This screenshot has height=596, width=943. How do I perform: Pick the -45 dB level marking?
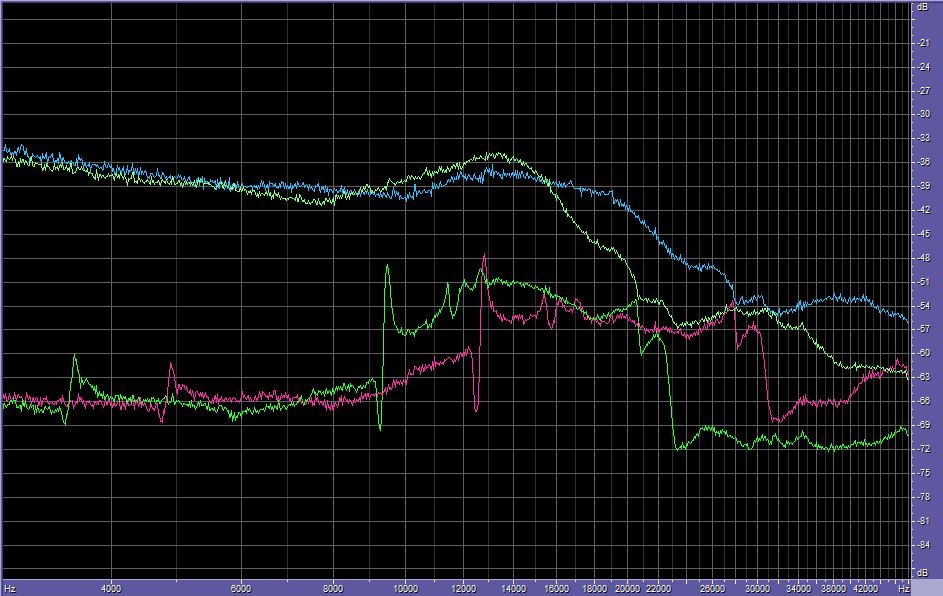point(924,234)
